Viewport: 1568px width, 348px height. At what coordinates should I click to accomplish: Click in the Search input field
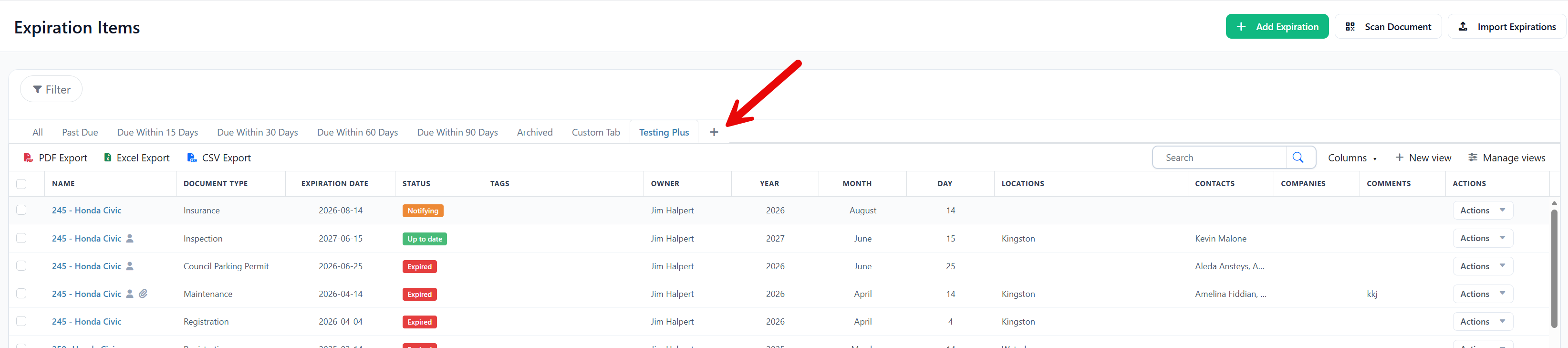coord(1220,157)
